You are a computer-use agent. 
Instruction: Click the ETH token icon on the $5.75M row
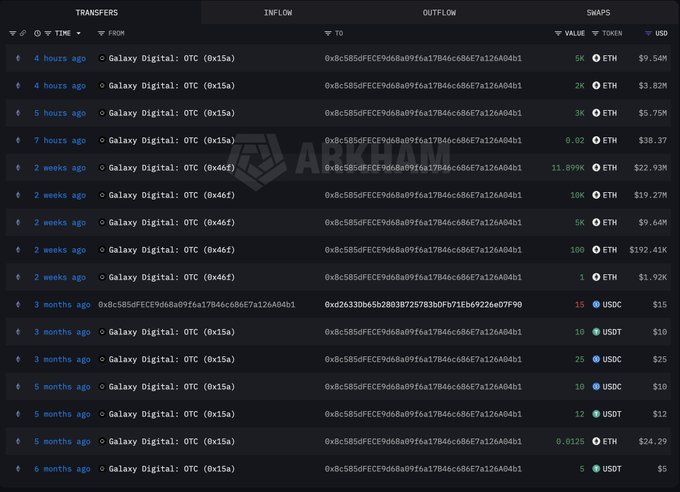(x=596, y=113)
